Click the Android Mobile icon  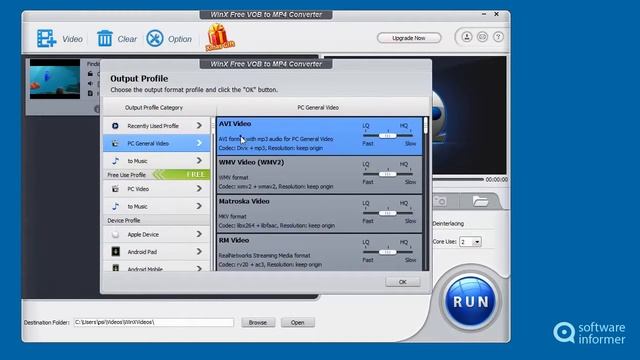[116, 268]
